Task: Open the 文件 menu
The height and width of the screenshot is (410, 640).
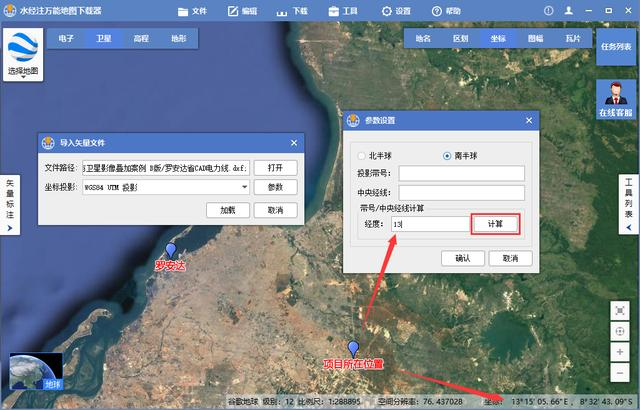Action: (x=193, y=11)
